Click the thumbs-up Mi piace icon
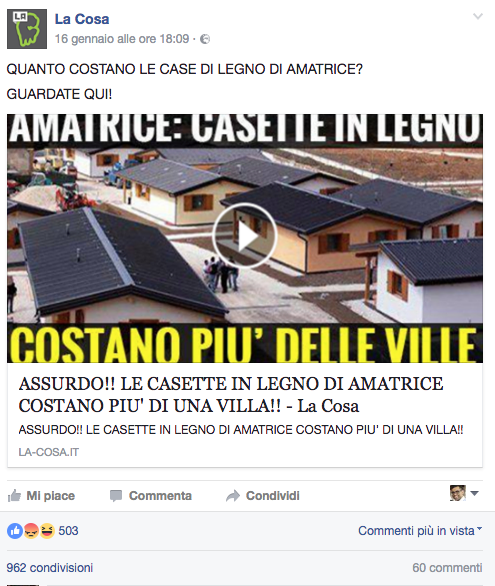 (x=14, y=496)
